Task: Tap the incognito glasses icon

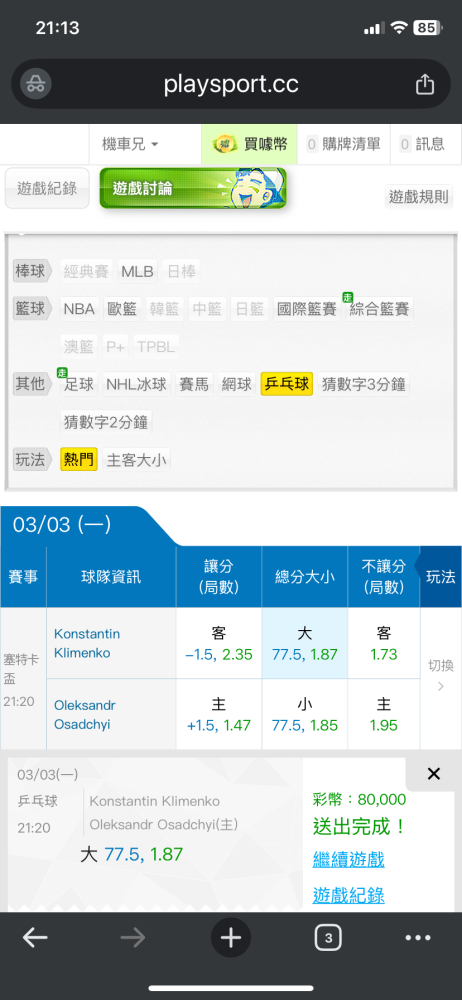Action: tap(36, 84)
